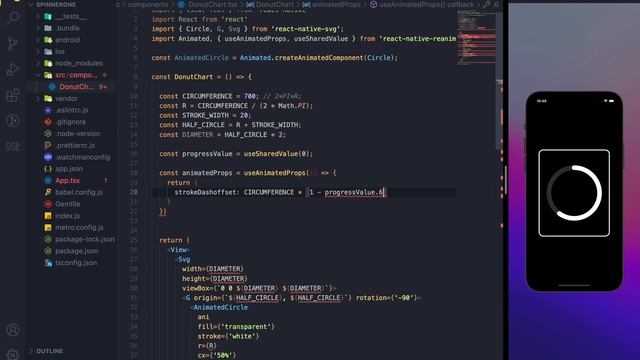This screenshot has width=640, height=360.
Task: Expand the __tests__ folder
Action: point(38,16)
